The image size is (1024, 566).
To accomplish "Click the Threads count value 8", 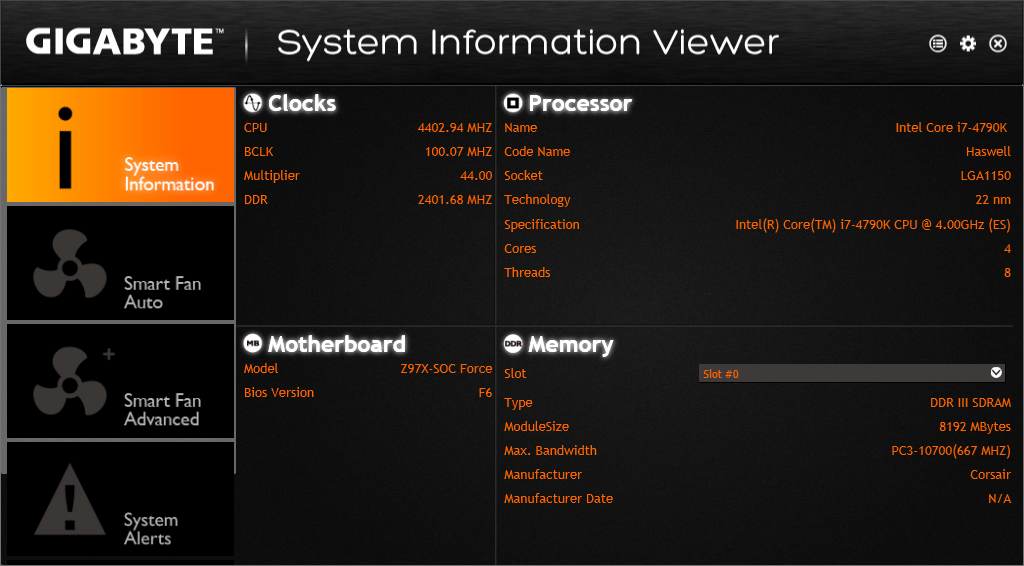I will (1007, 273).
